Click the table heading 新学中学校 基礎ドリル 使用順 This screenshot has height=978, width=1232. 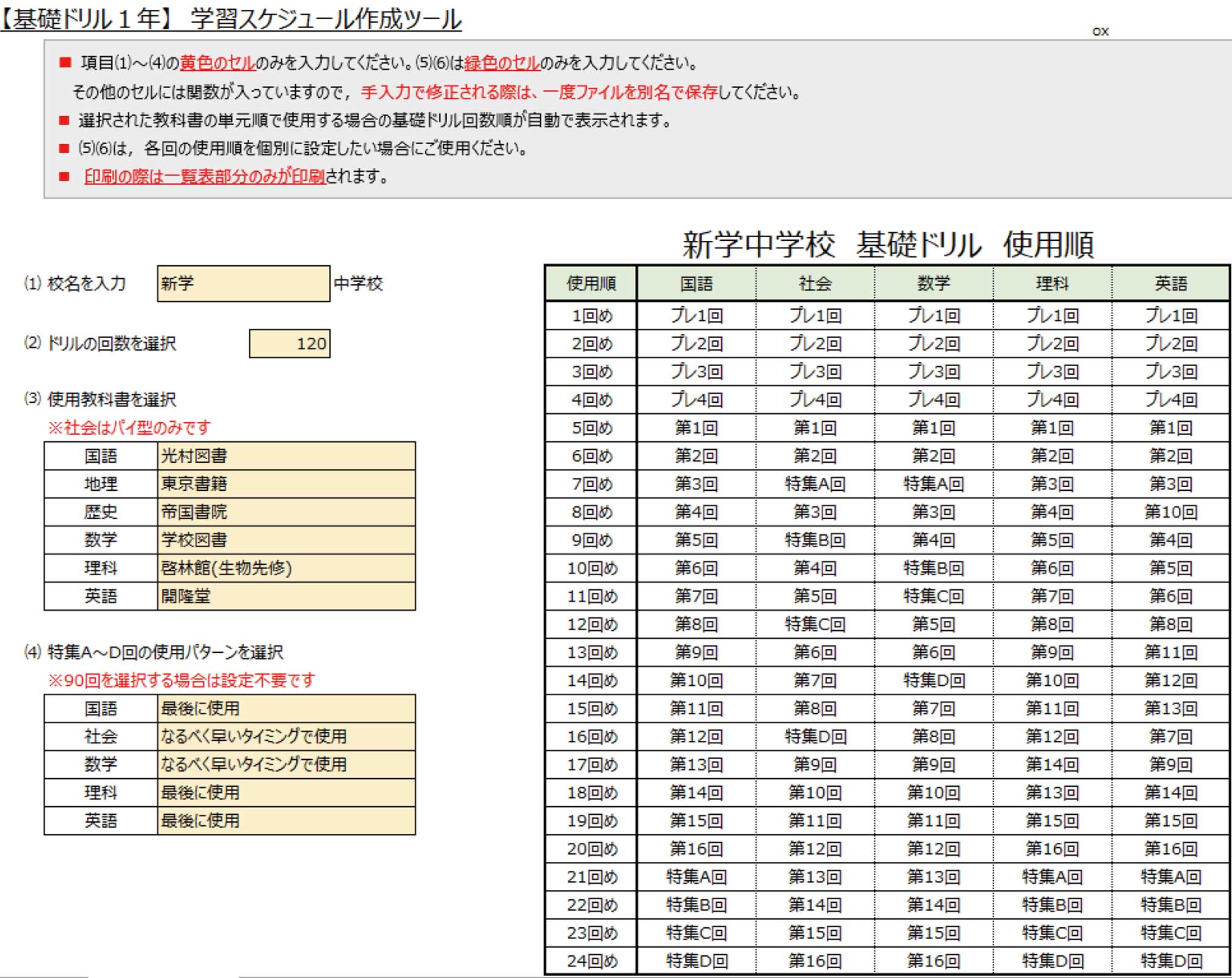point(887,244)
